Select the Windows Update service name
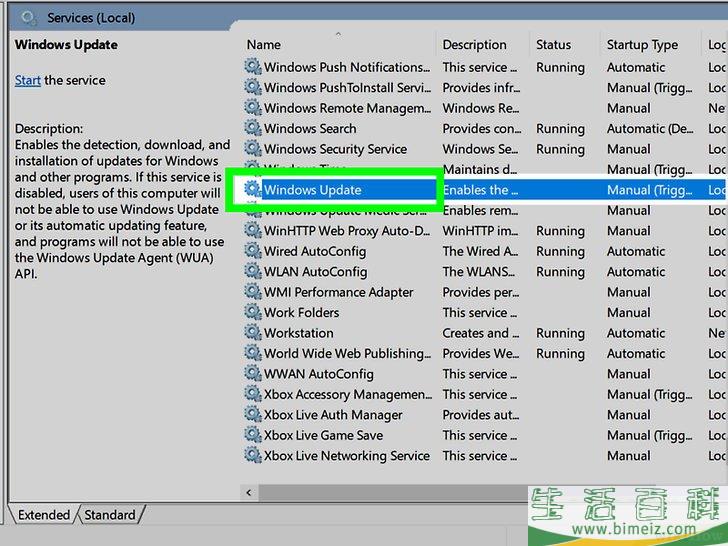Viewport: 728px width, 546px height. click(312, 190)
